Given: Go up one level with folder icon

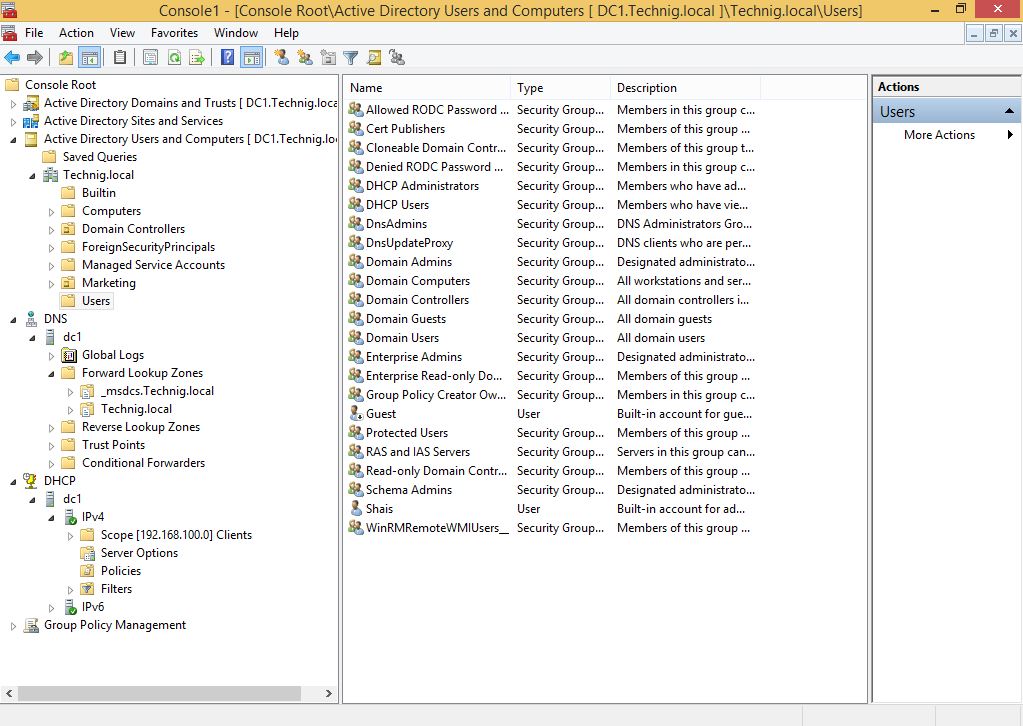Looking at the screenshot, I should (65, 57).
